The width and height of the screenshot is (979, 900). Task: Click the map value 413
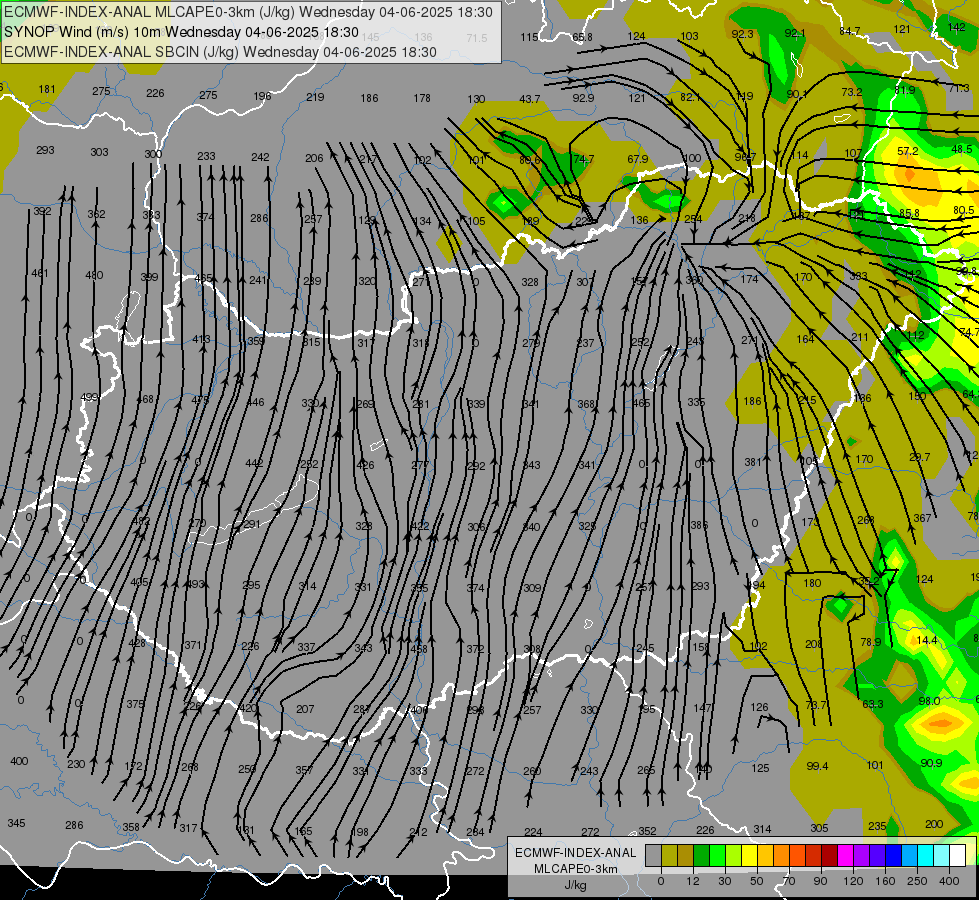pos(202,339)
